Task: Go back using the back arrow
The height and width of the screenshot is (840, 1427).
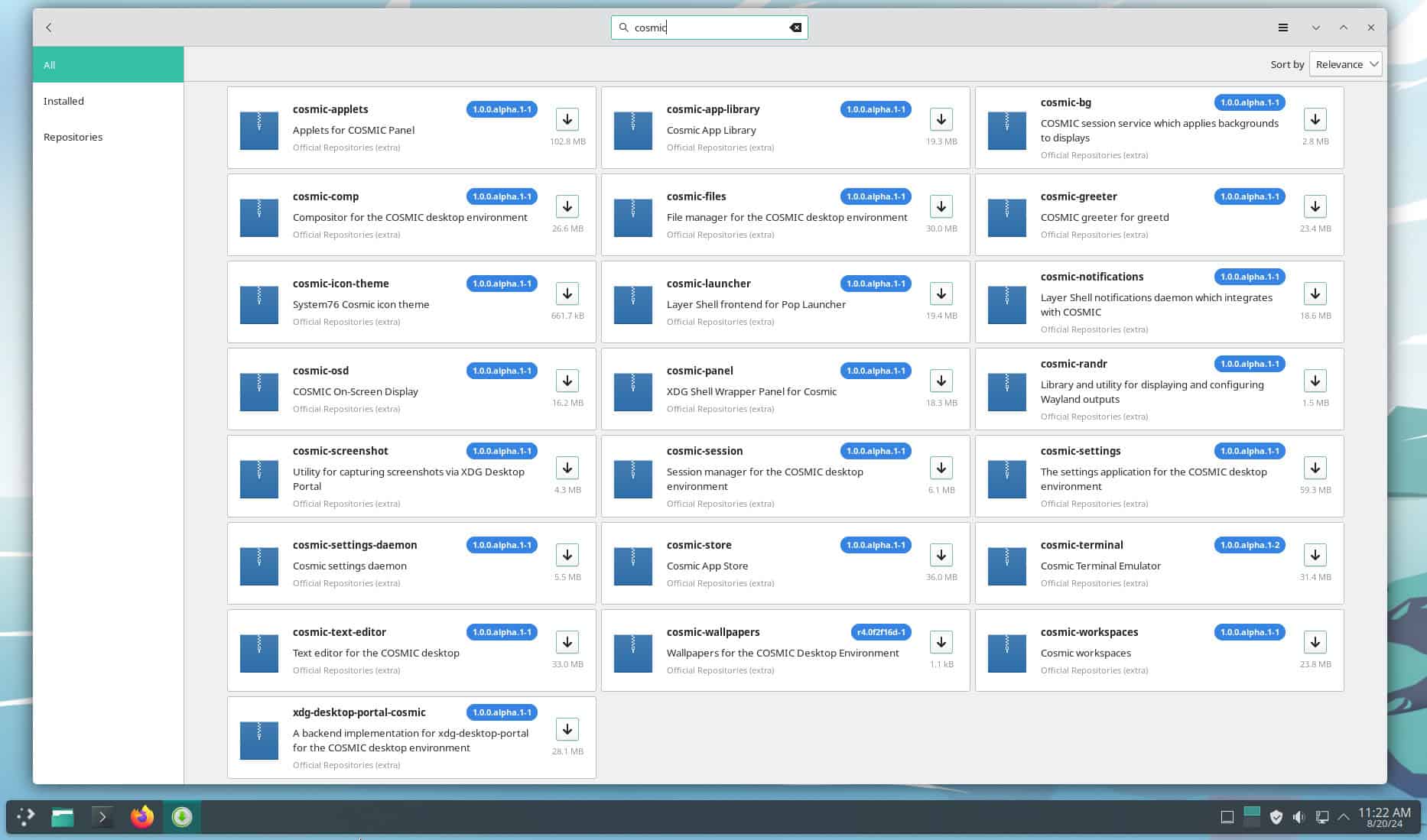Action: [x=49, y=28]
